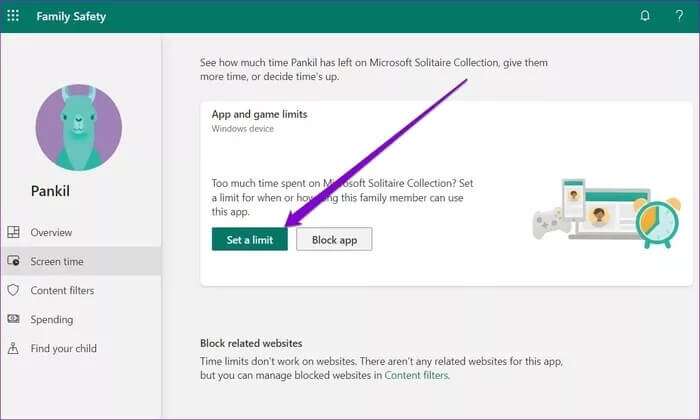Open the app launcher grid icon

tap(13, 16)
